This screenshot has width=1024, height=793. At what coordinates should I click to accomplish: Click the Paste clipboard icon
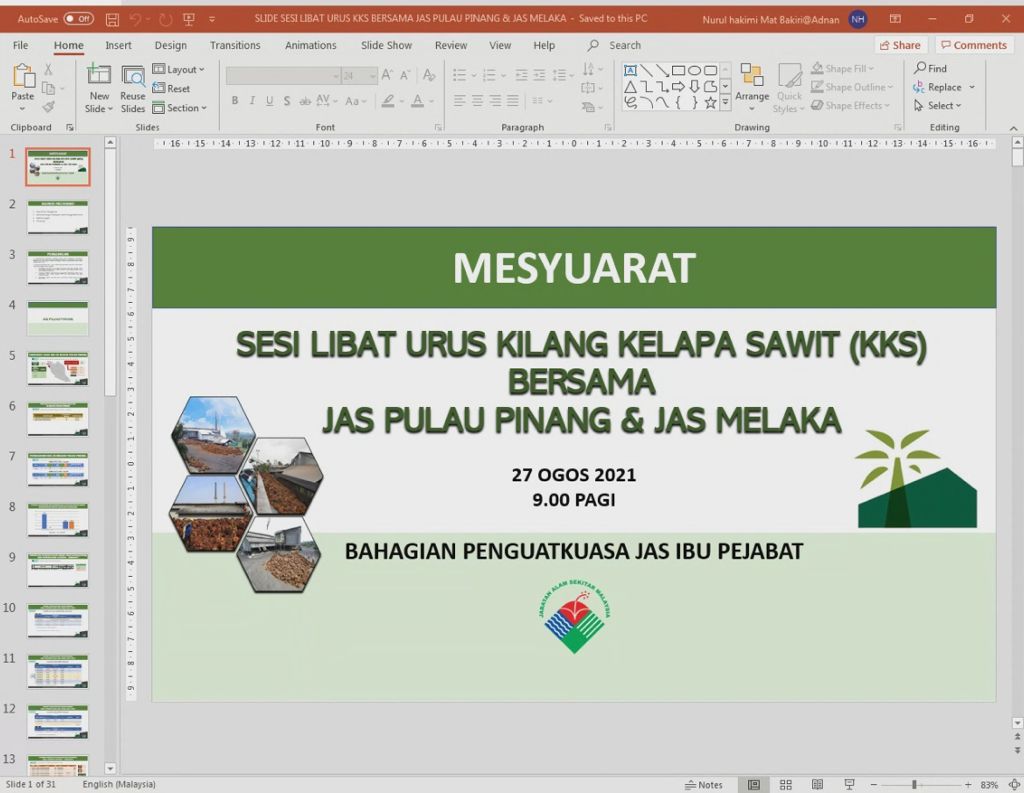[x=23, y=76]
